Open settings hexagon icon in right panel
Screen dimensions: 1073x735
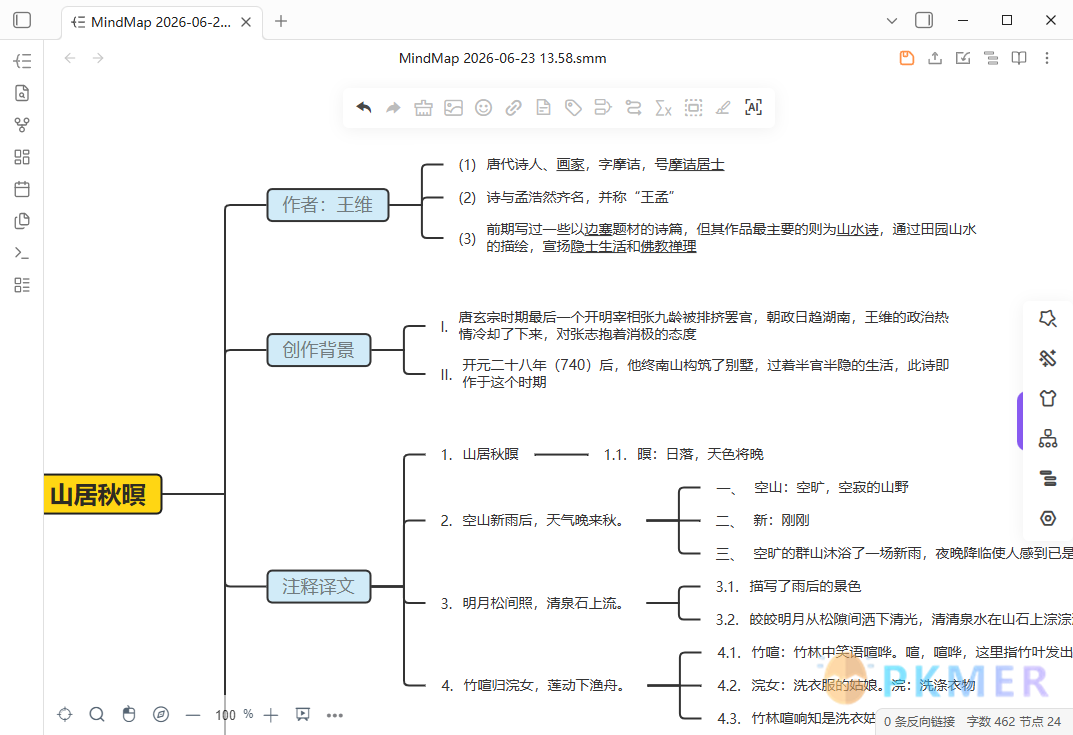1048,518
